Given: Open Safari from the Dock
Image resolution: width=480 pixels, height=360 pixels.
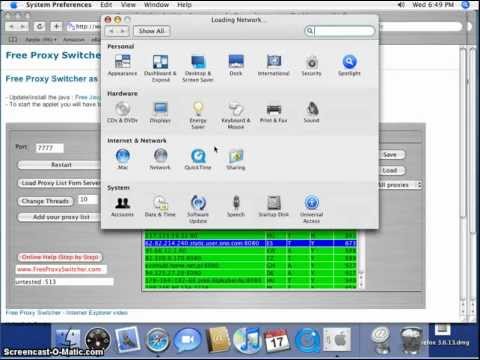Looking at the screenshot, I should point(158,340).
